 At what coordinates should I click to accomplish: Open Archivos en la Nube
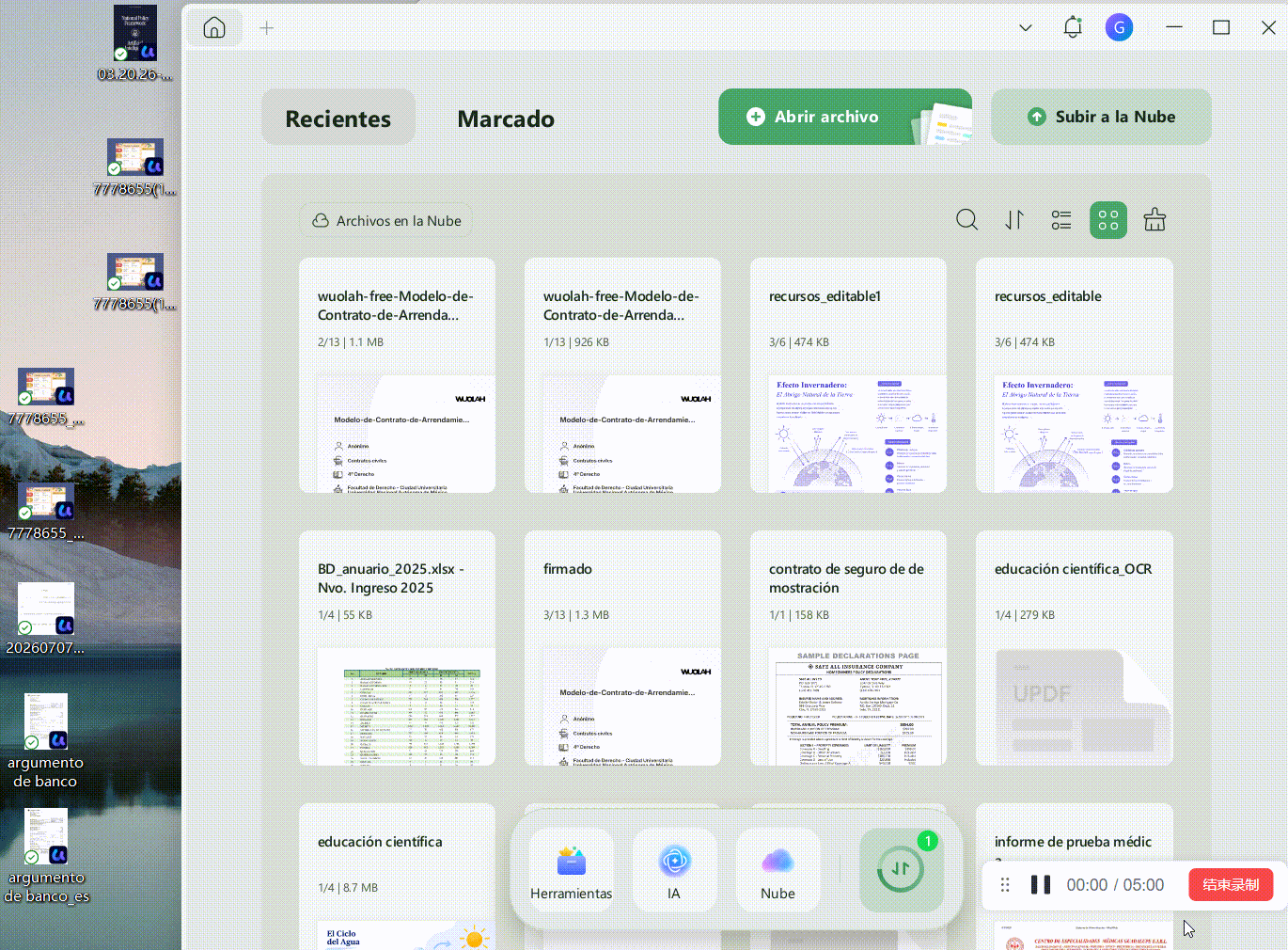click(x=387, y=221)
